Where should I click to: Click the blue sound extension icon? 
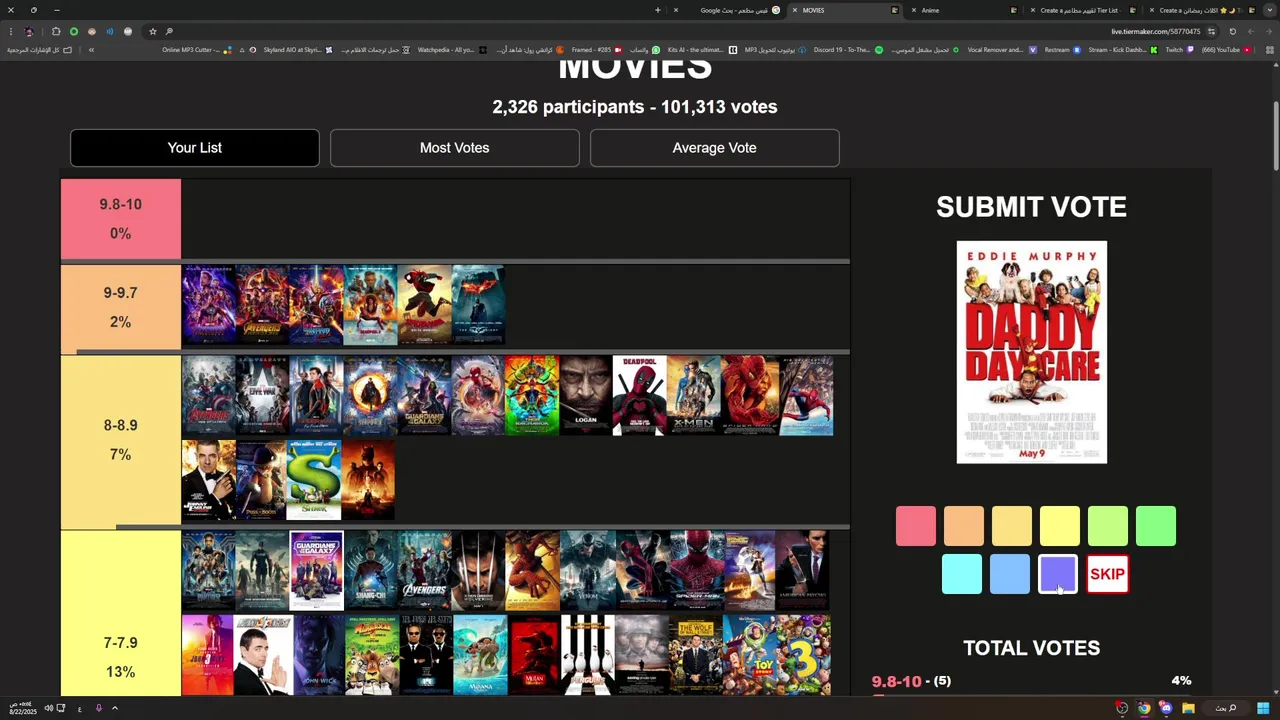click(x=110, y=31)
